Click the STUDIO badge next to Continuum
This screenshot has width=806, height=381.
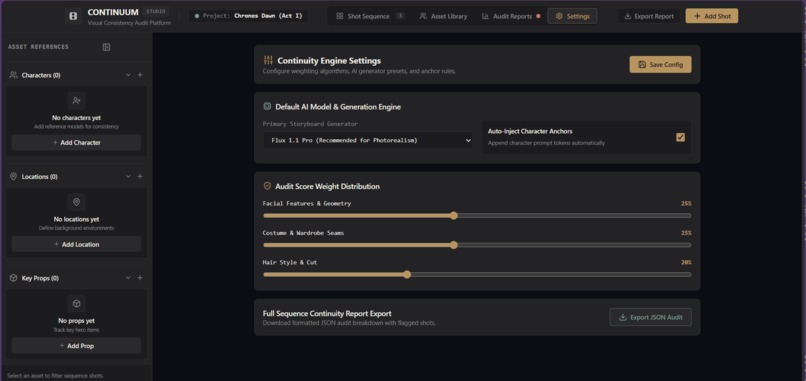pyautogui.click(x=155, y=11)
